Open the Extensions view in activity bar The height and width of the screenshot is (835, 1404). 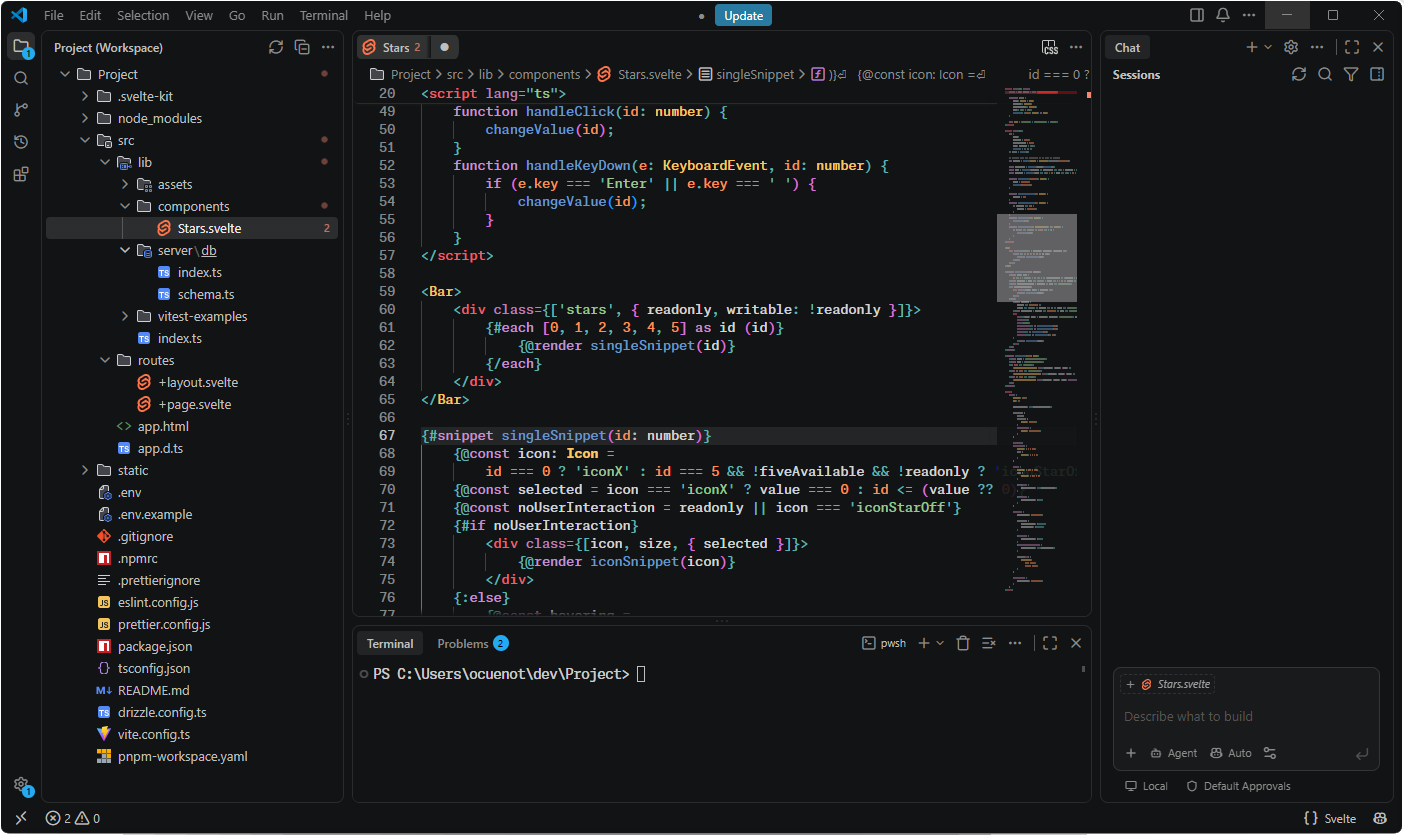tap(21, 174)
